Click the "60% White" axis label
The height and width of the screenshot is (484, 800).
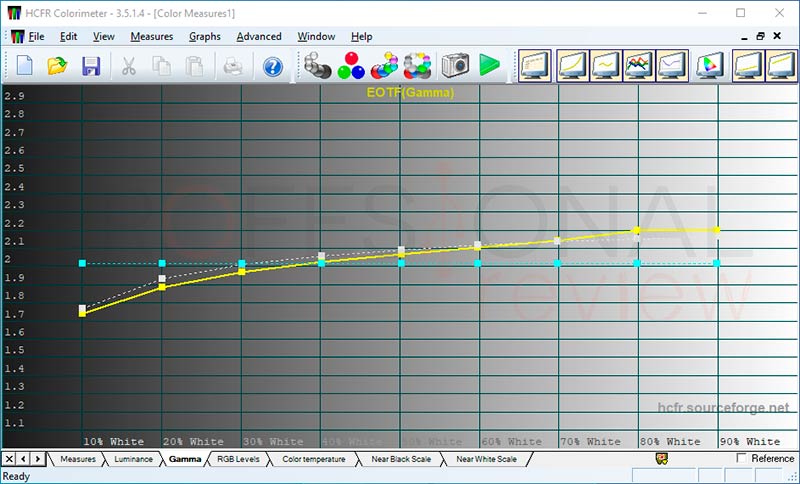(x=511, y=442)
